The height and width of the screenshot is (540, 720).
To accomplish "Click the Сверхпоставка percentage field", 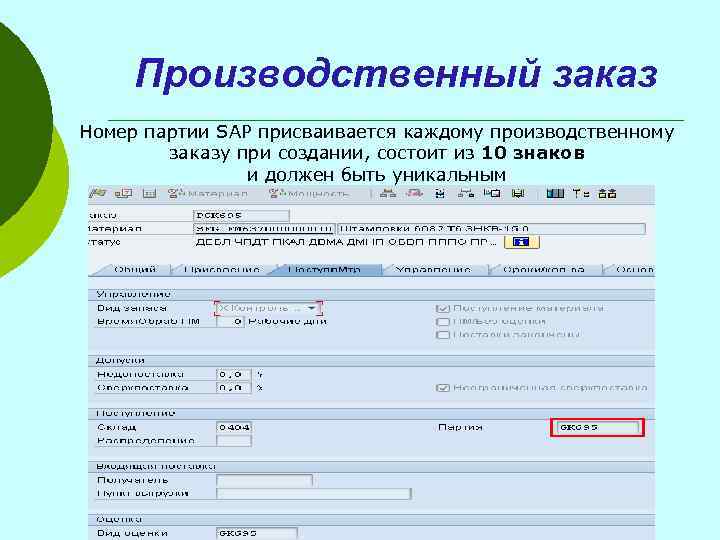I will (x=234, y=388).
